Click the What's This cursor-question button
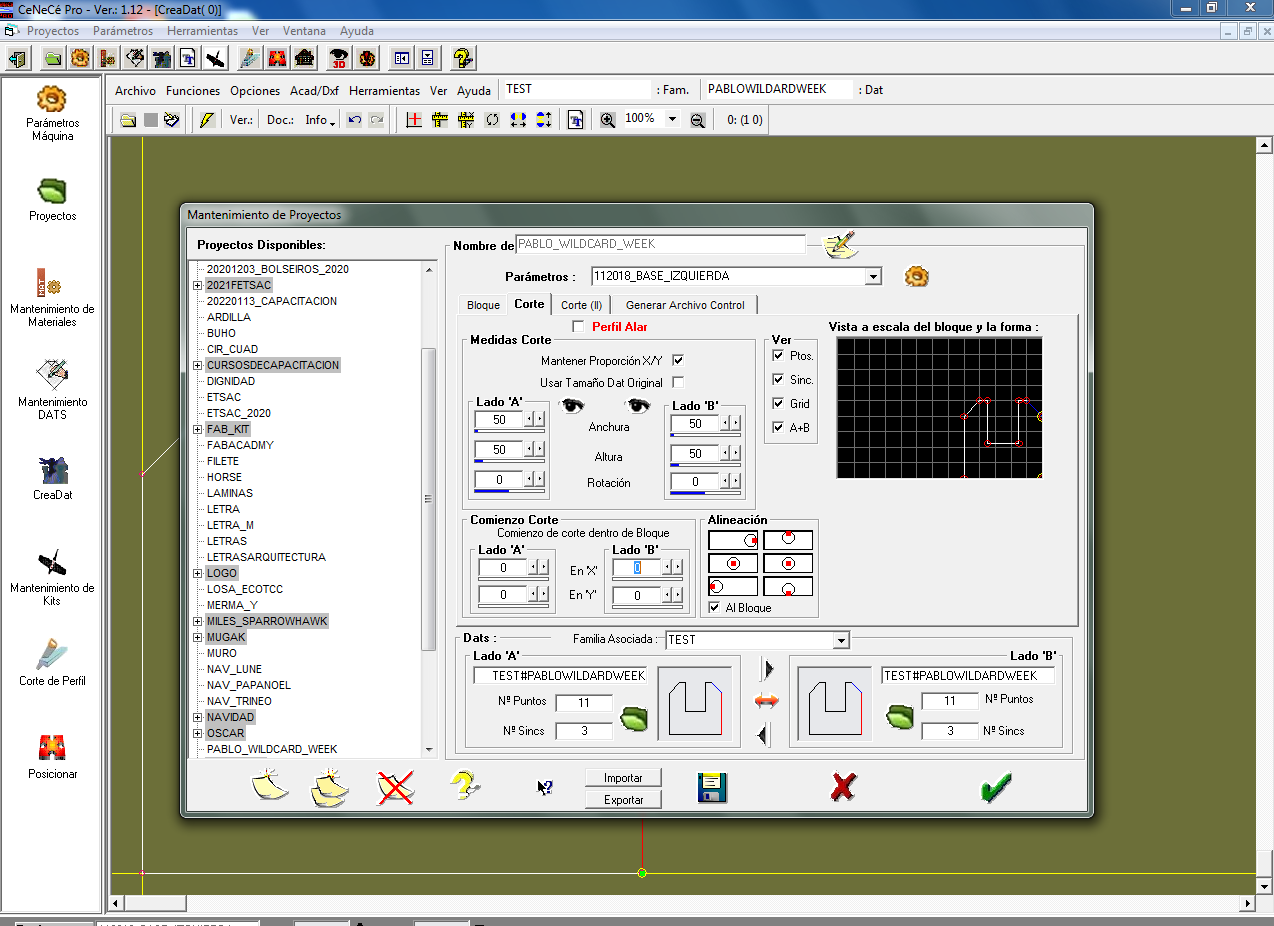This screenshot has height=926, width=1274. click(545, 788)
